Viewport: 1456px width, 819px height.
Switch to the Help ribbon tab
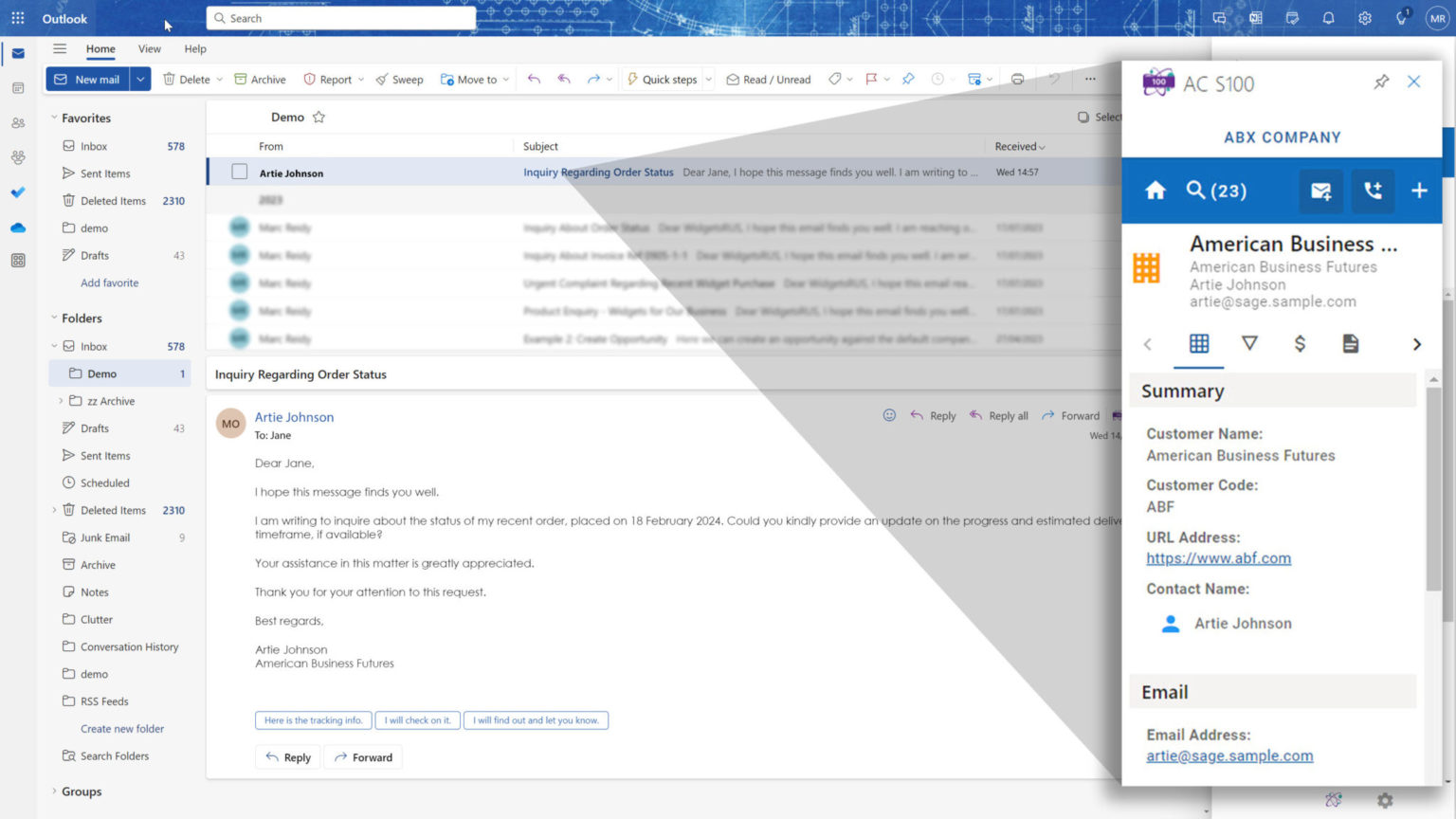tap(195, 48)
